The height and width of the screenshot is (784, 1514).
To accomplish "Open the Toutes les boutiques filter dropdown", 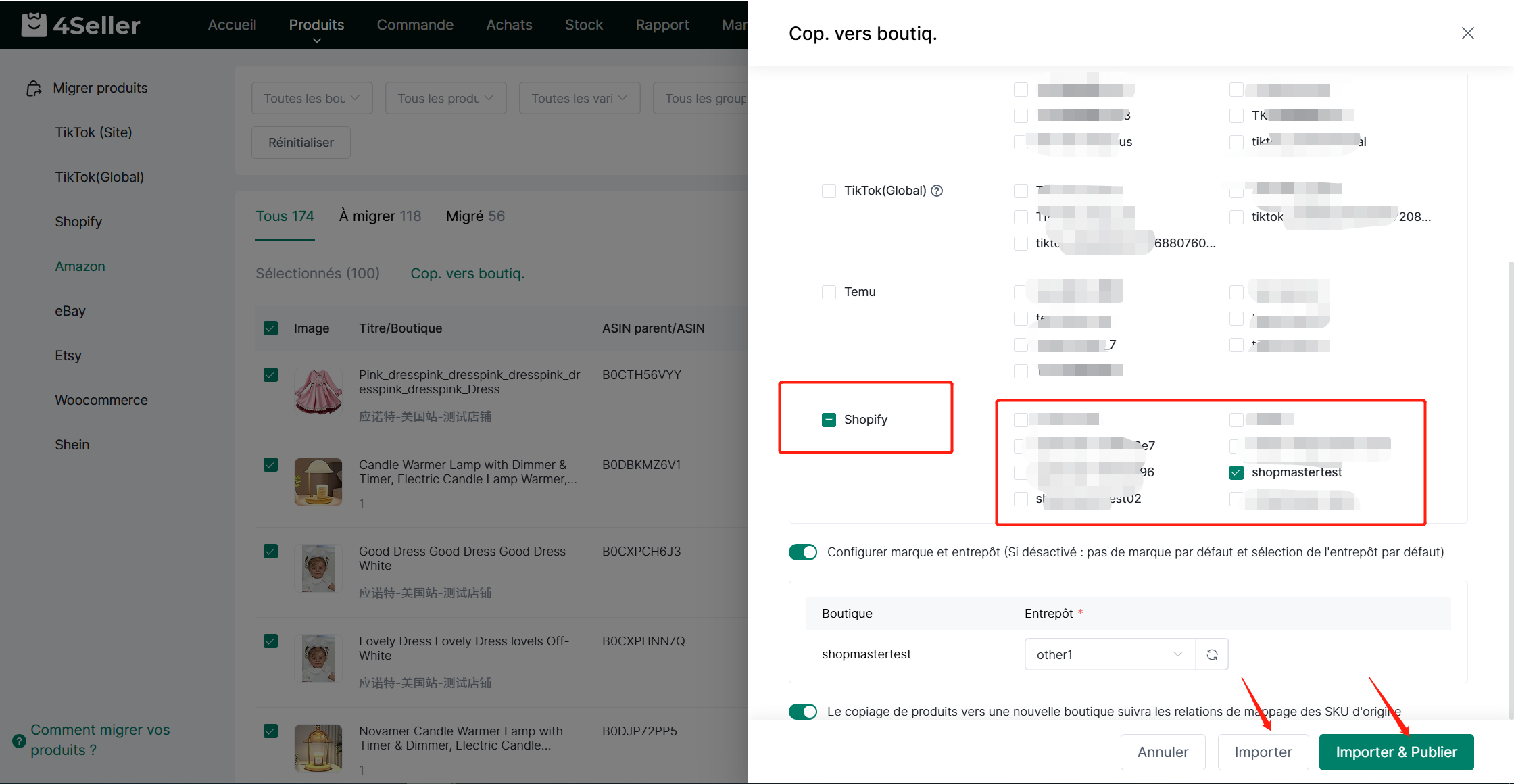I will (312, 99).
